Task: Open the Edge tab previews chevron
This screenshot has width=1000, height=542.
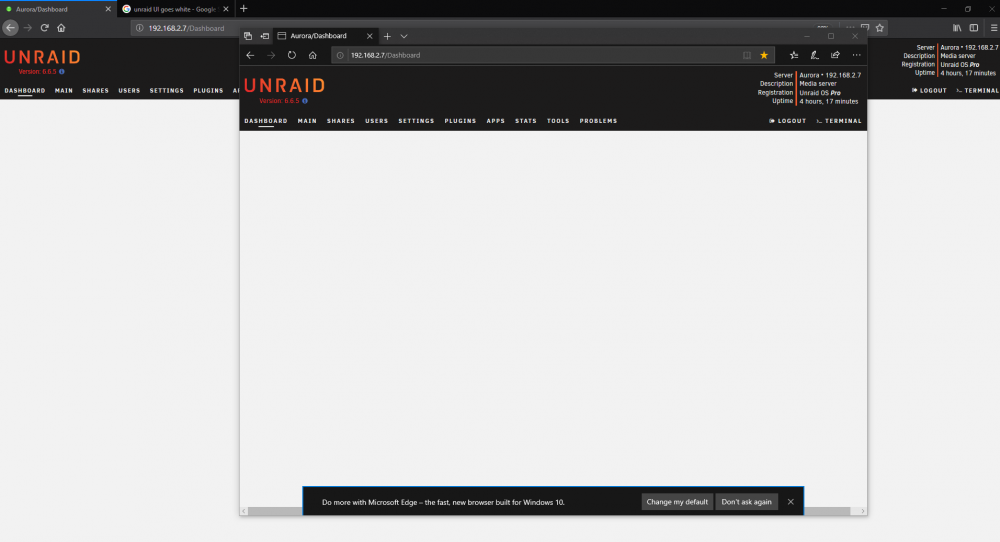Action: [404, 36]
